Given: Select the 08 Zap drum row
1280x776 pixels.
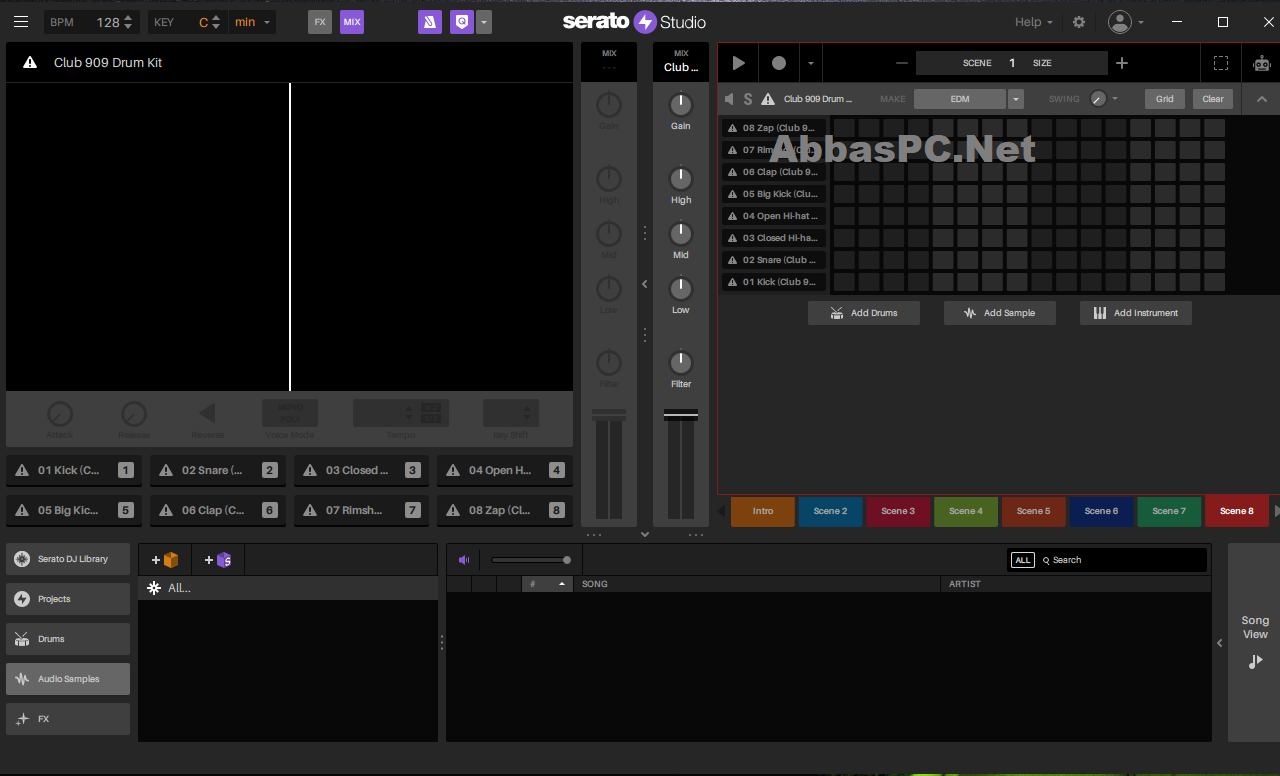Looking at the screenshot, I should click(x=774, y=128).
